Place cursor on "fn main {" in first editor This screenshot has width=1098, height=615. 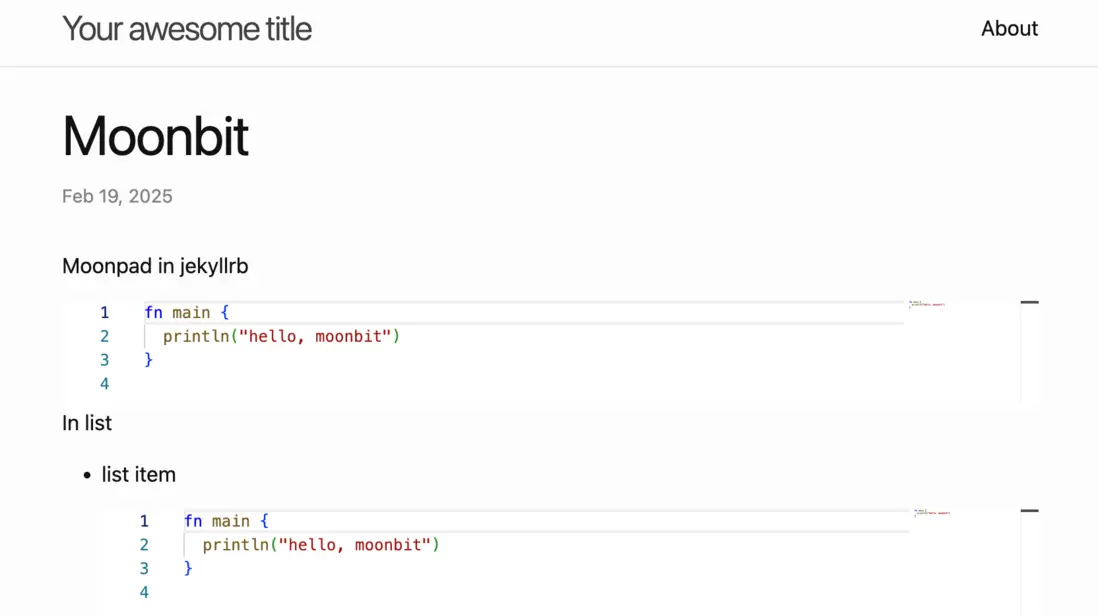tap(187, 313)
